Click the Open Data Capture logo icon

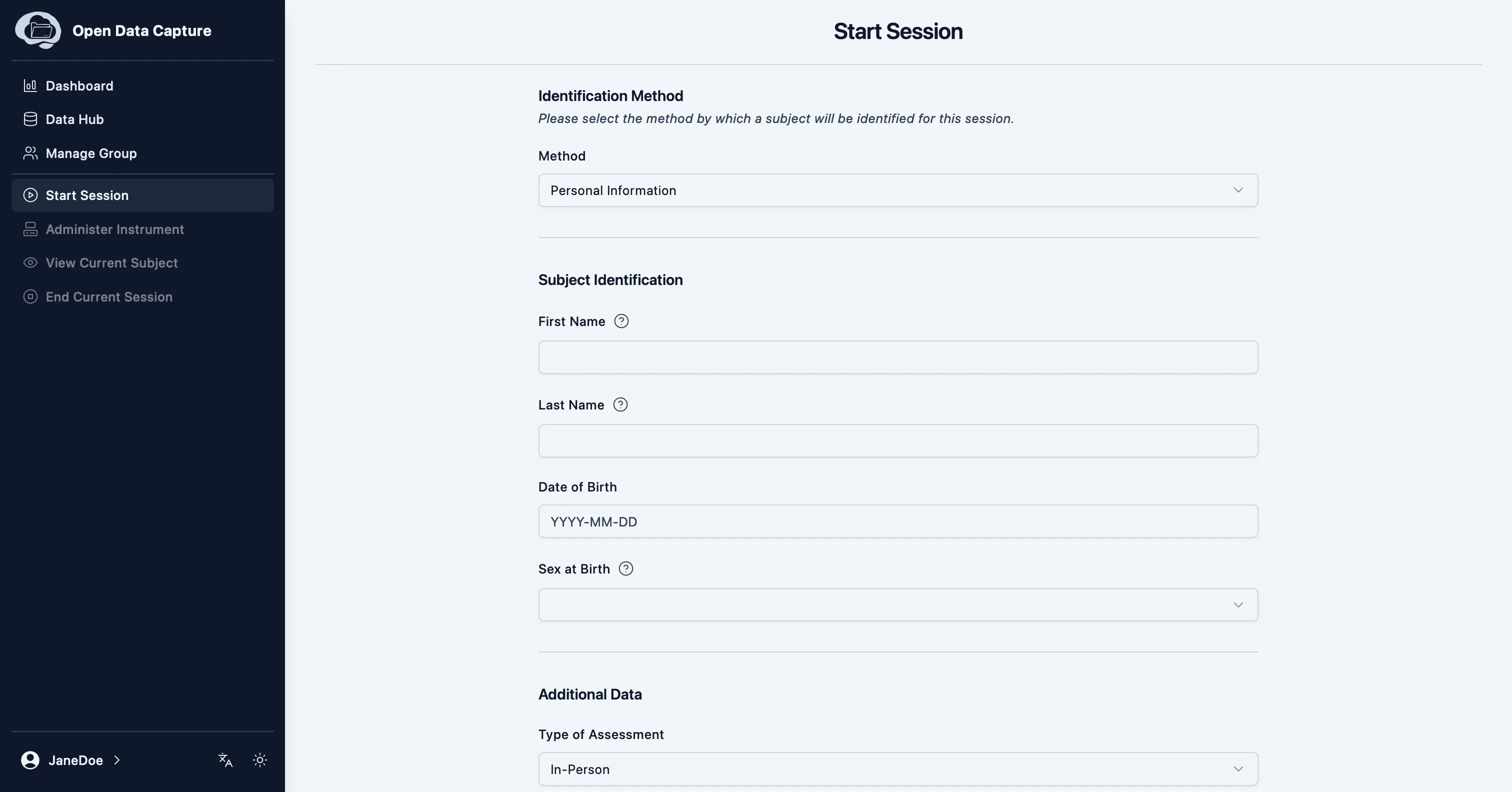38,30
